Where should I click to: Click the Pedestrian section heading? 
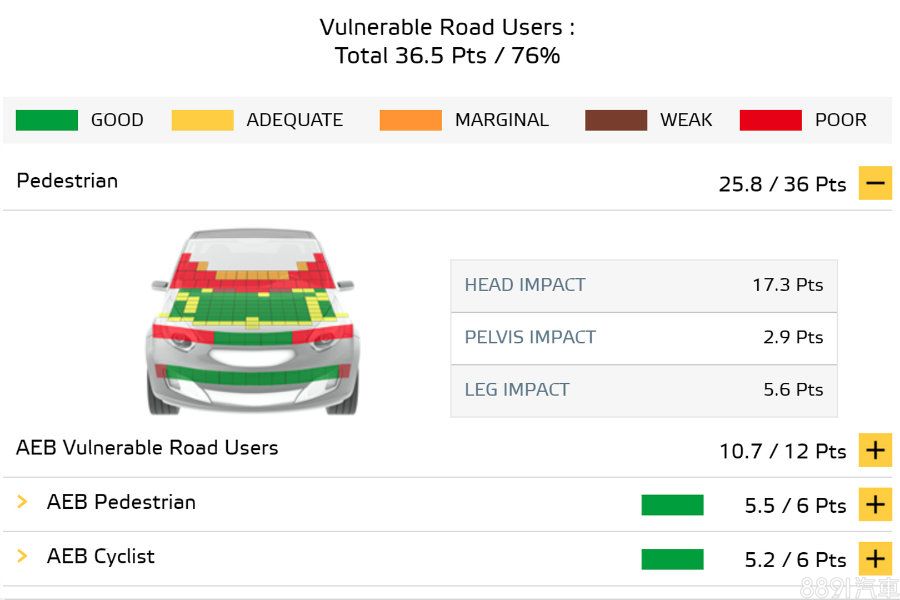[67, 181]
